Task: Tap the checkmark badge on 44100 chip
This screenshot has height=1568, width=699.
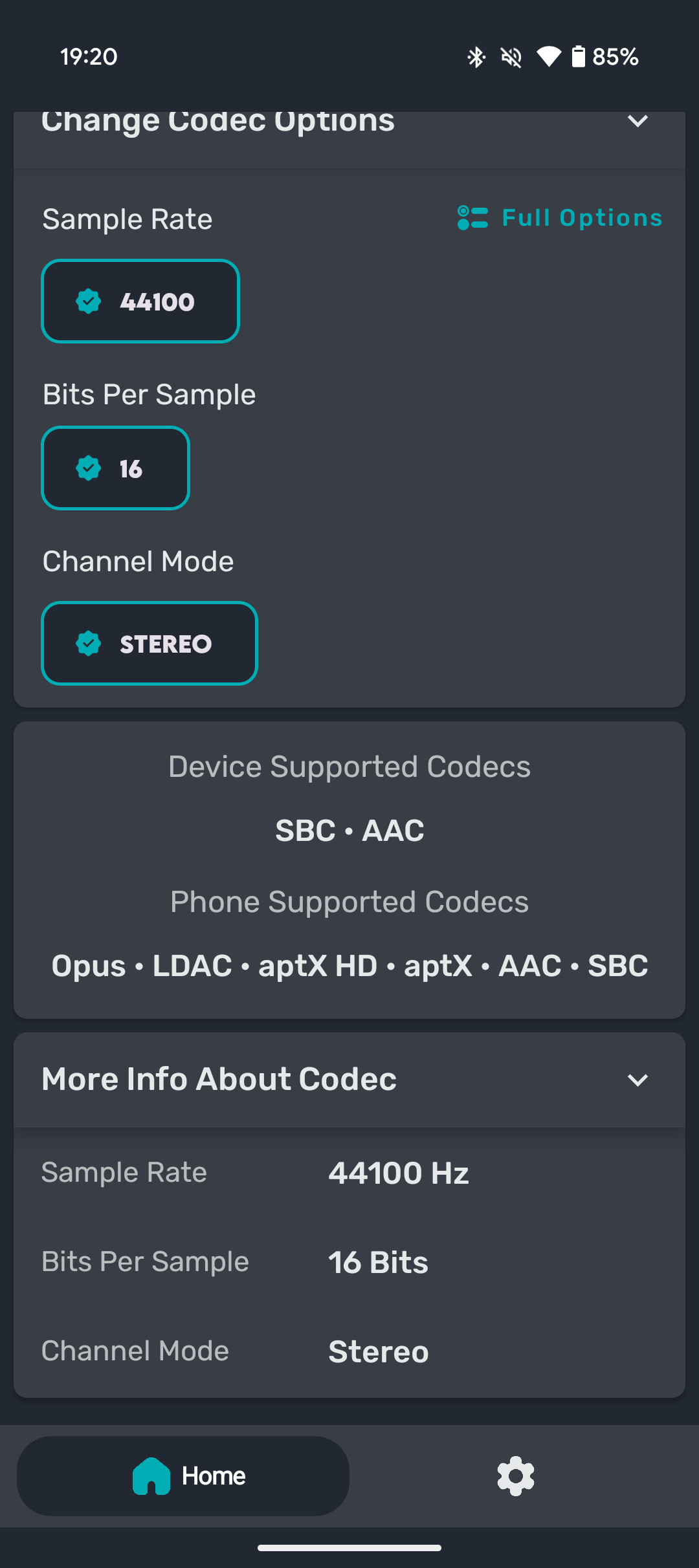Action: pos(89,301)
